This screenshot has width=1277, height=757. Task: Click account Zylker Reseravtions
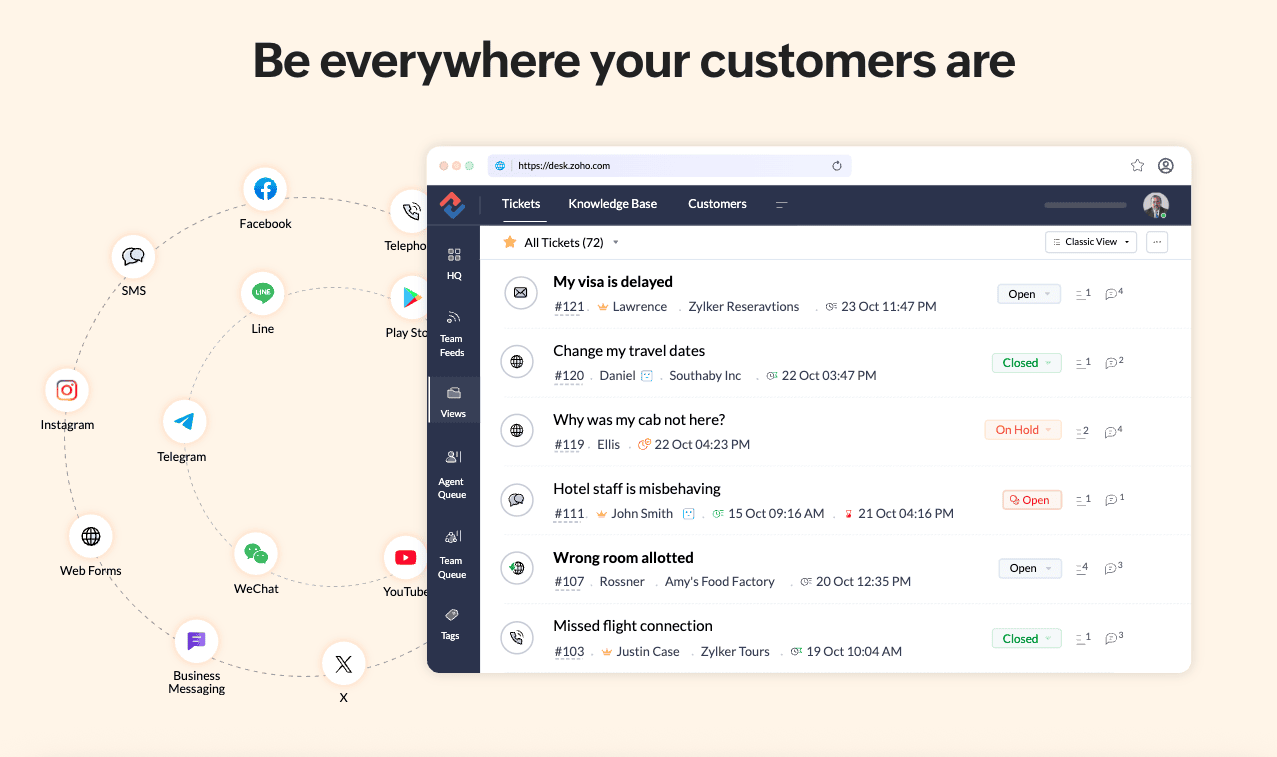(744, 307)
